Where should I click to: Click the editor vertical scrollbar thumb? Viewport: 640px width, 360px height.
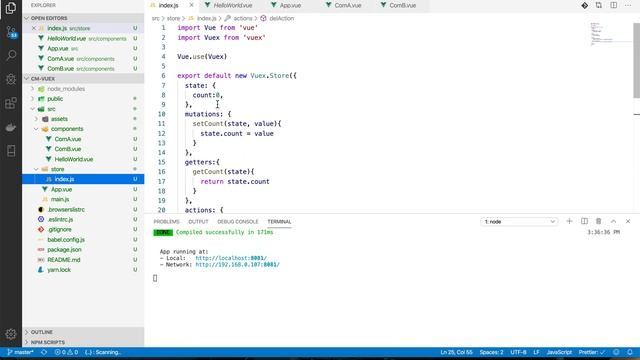click(636, 60)
